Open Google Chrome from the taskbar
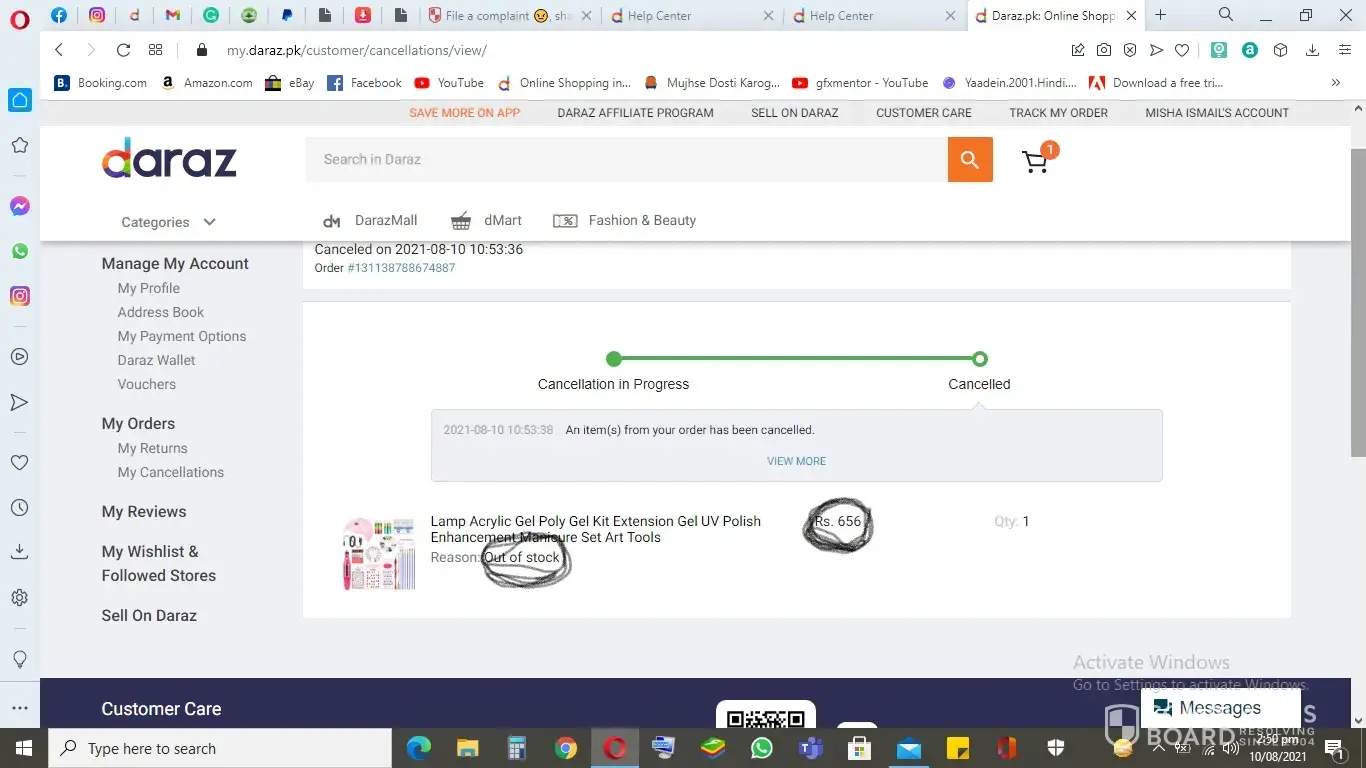 pyautogui.click(x=566, y=748)
